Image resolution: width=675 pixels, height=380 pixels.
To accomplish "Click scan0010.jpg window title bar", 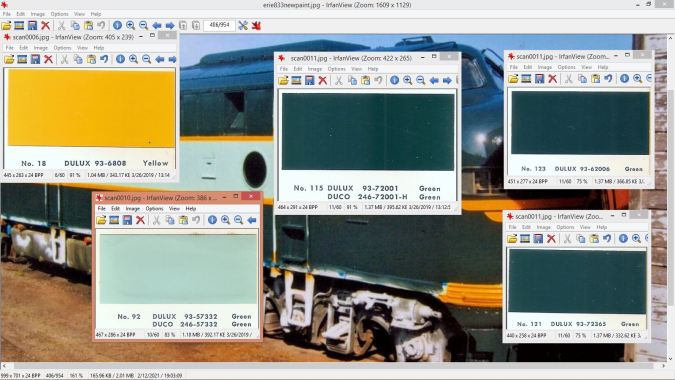I will click(x=177, y=198).
